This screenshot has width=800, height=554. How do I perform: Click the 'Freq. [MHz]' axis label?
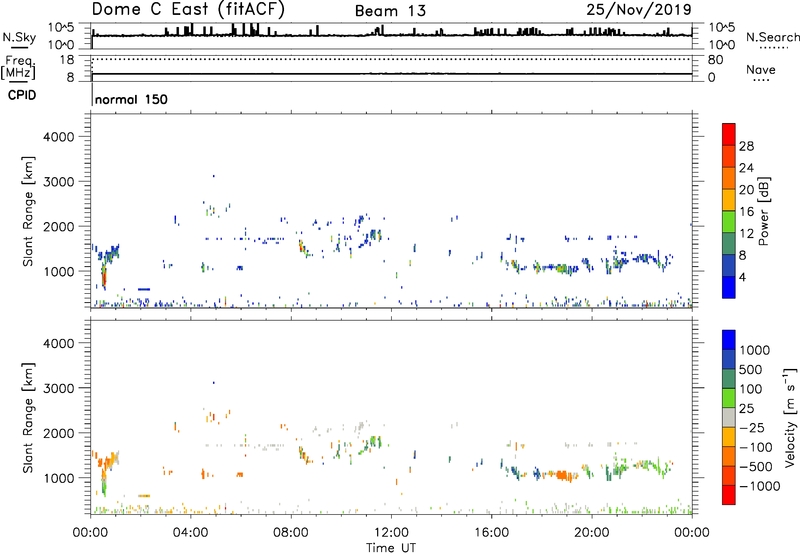coord(20,67)
